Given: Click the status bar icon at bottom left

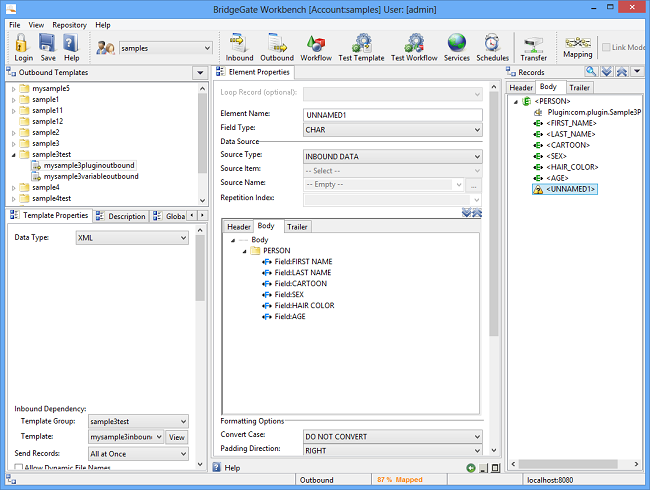Looking at the screenshot, I should tap(11, 480).
